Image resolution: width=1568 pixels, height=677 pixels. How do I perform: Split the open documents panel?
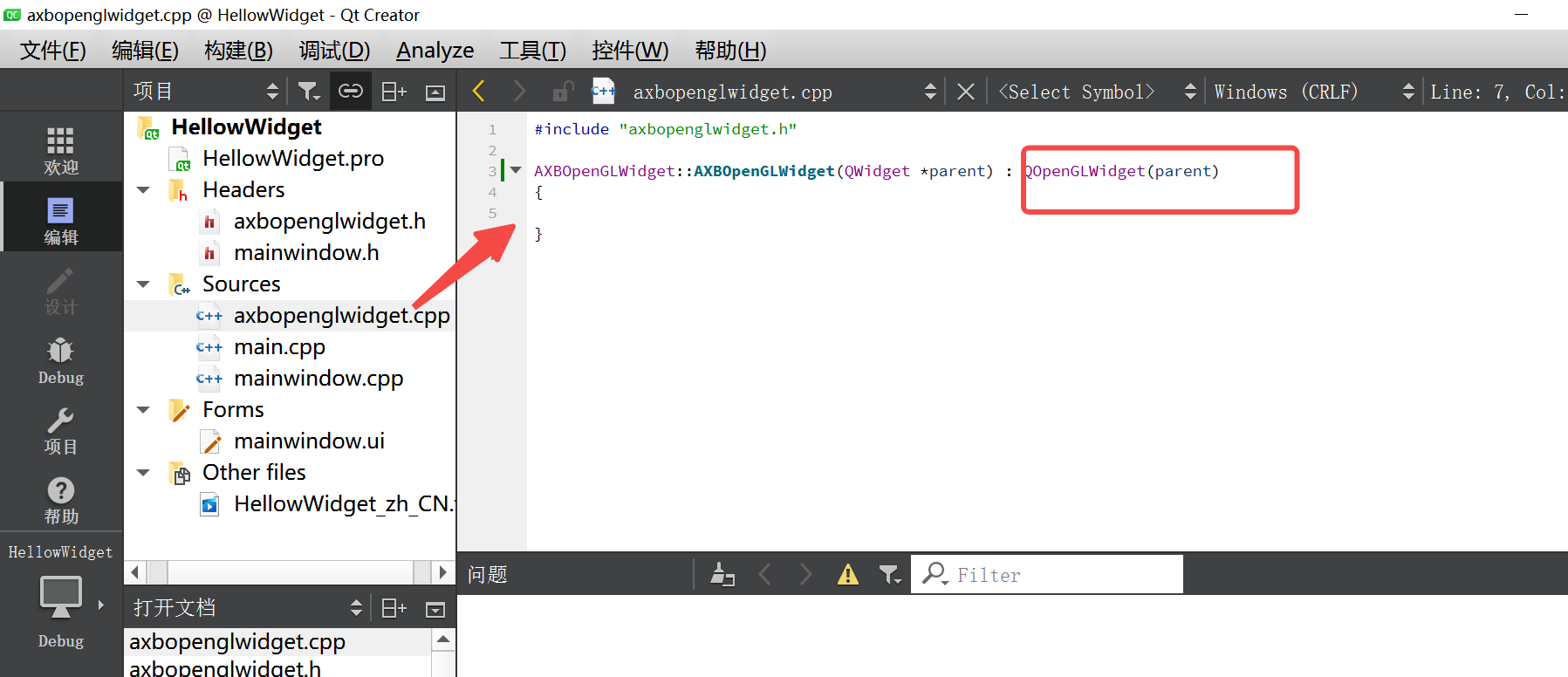pyautogui.click(x=394, y=608)
